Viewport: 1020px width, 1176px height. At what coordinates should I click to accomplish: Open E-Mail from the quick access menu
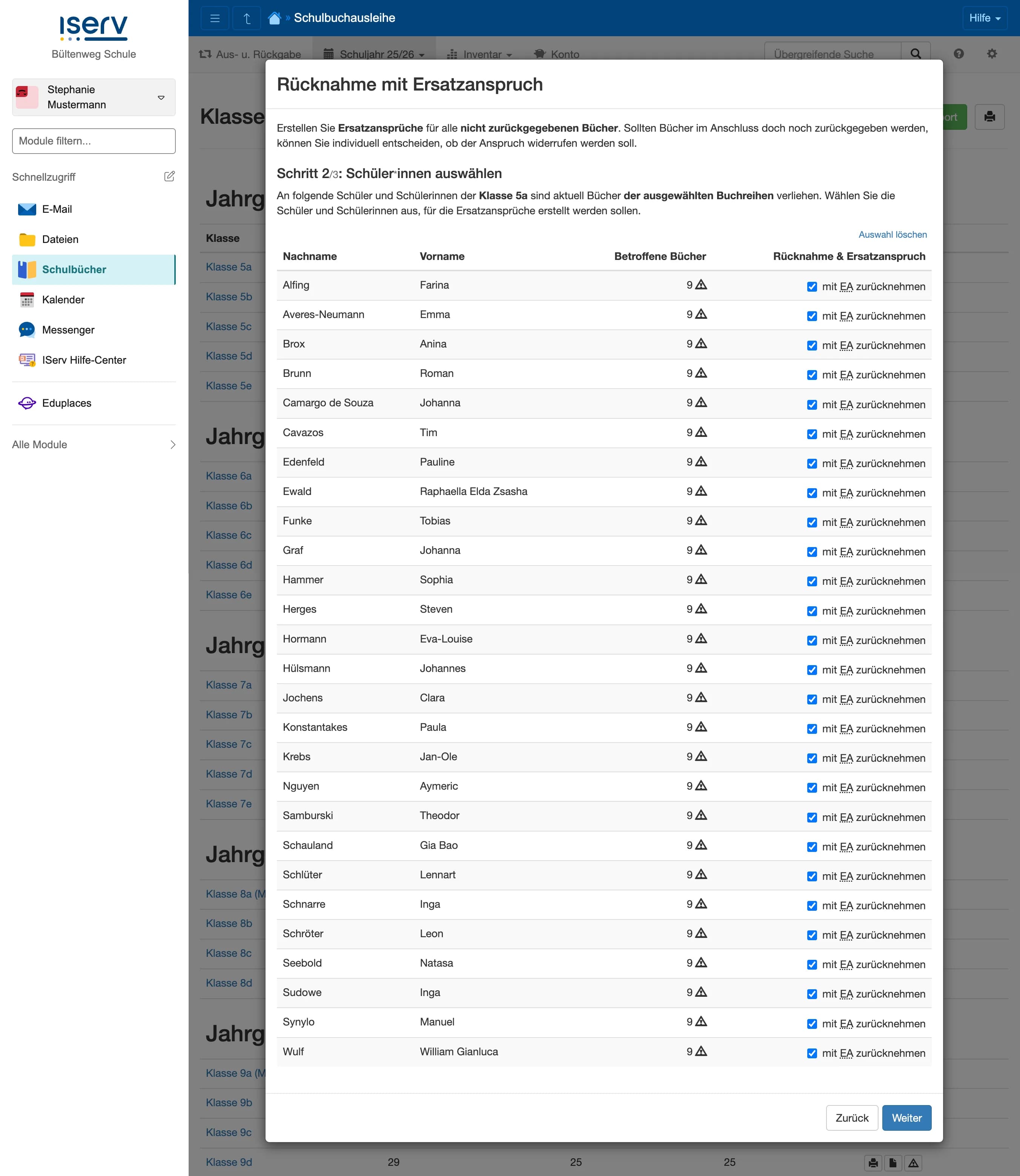pyautogui.click(x=56, y=209)
